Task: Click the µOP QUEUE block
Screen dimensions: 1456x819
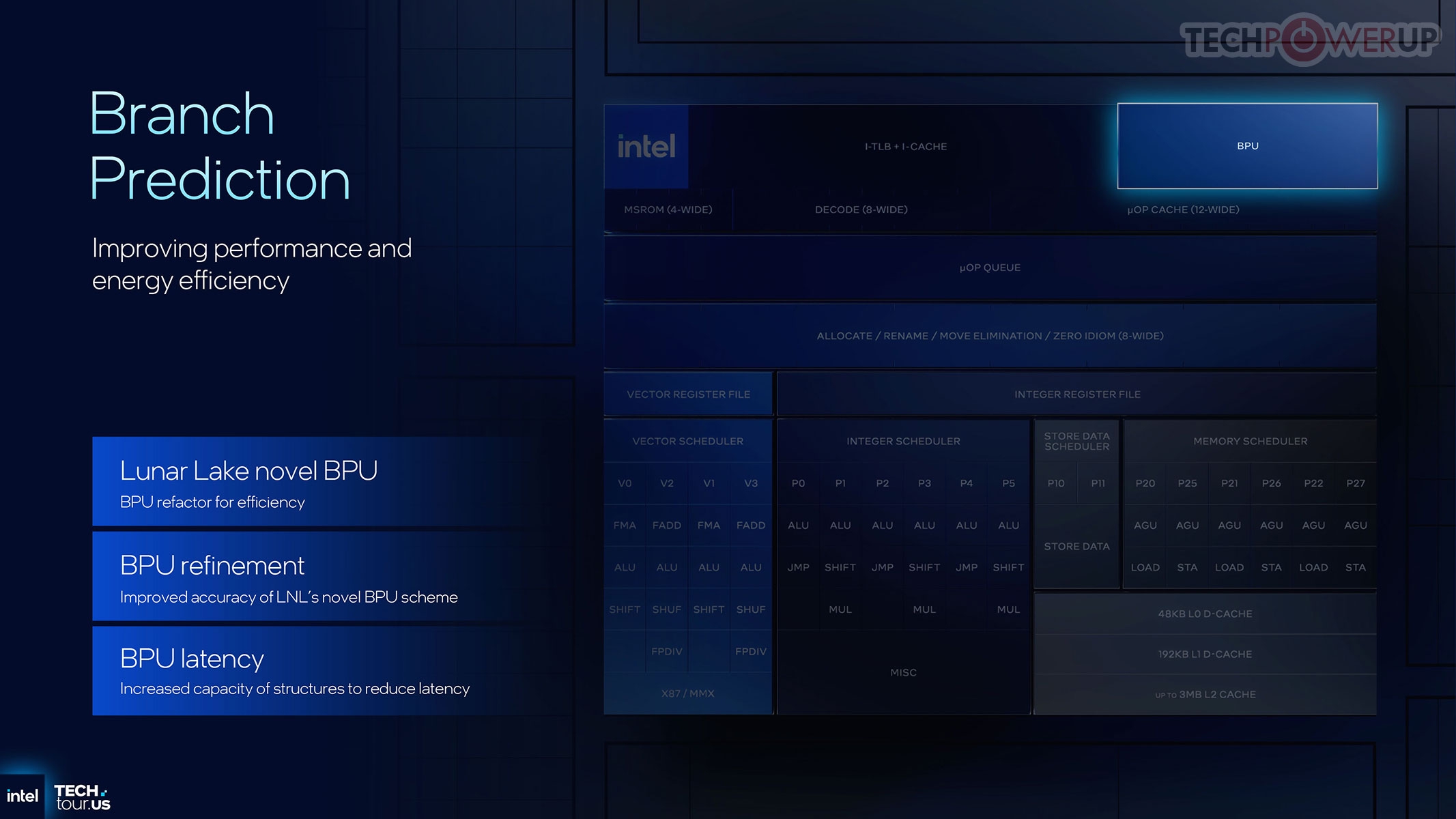Action: point(990,268)
